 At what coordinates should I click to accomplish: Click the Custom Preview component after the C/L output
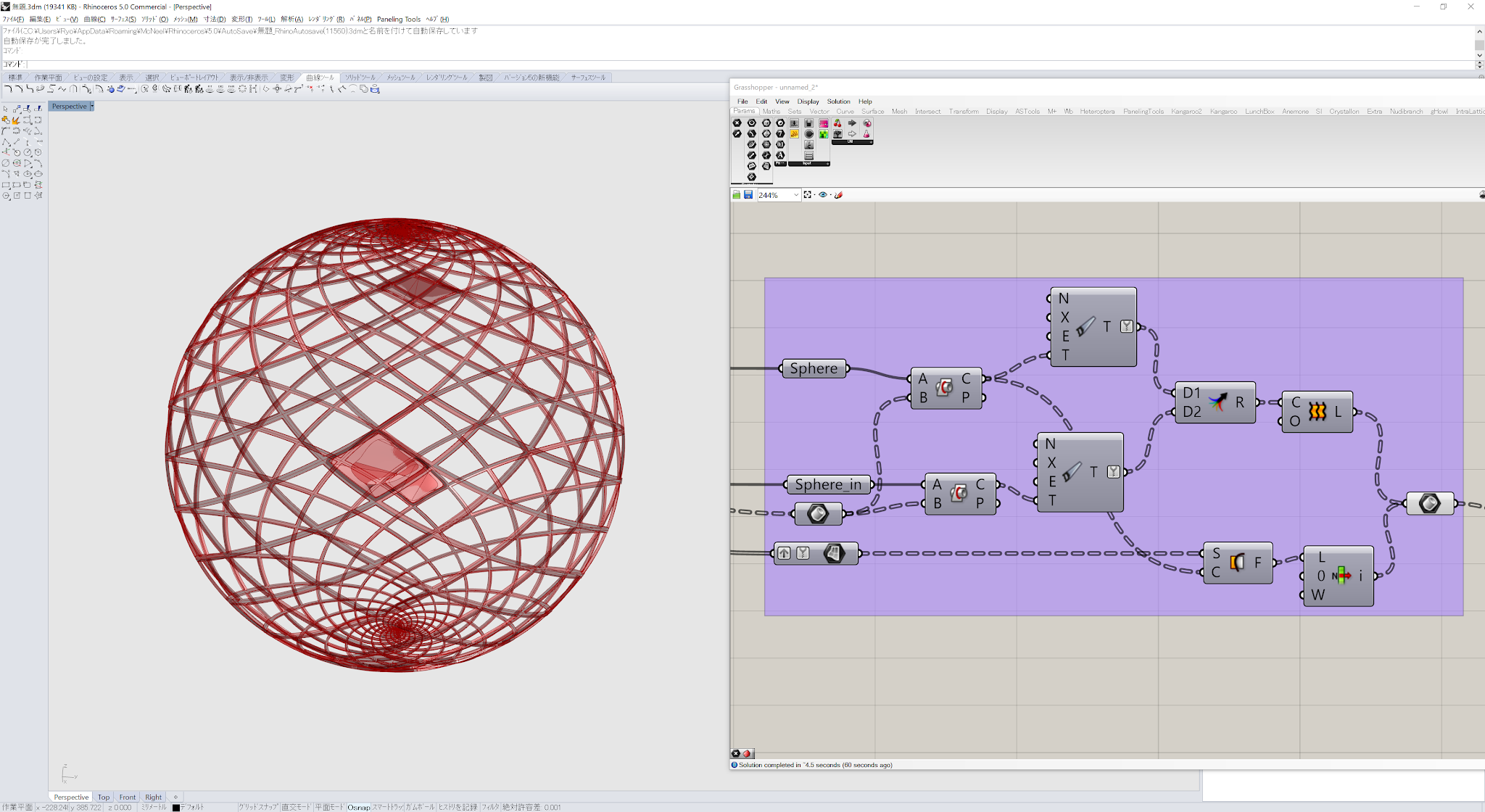[1428, 503]
